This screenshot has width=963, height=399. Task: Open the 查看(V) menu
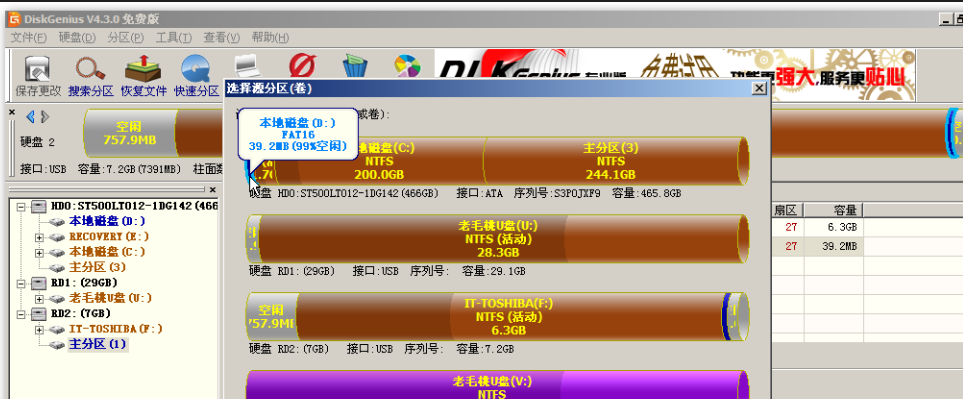point(222,37)
